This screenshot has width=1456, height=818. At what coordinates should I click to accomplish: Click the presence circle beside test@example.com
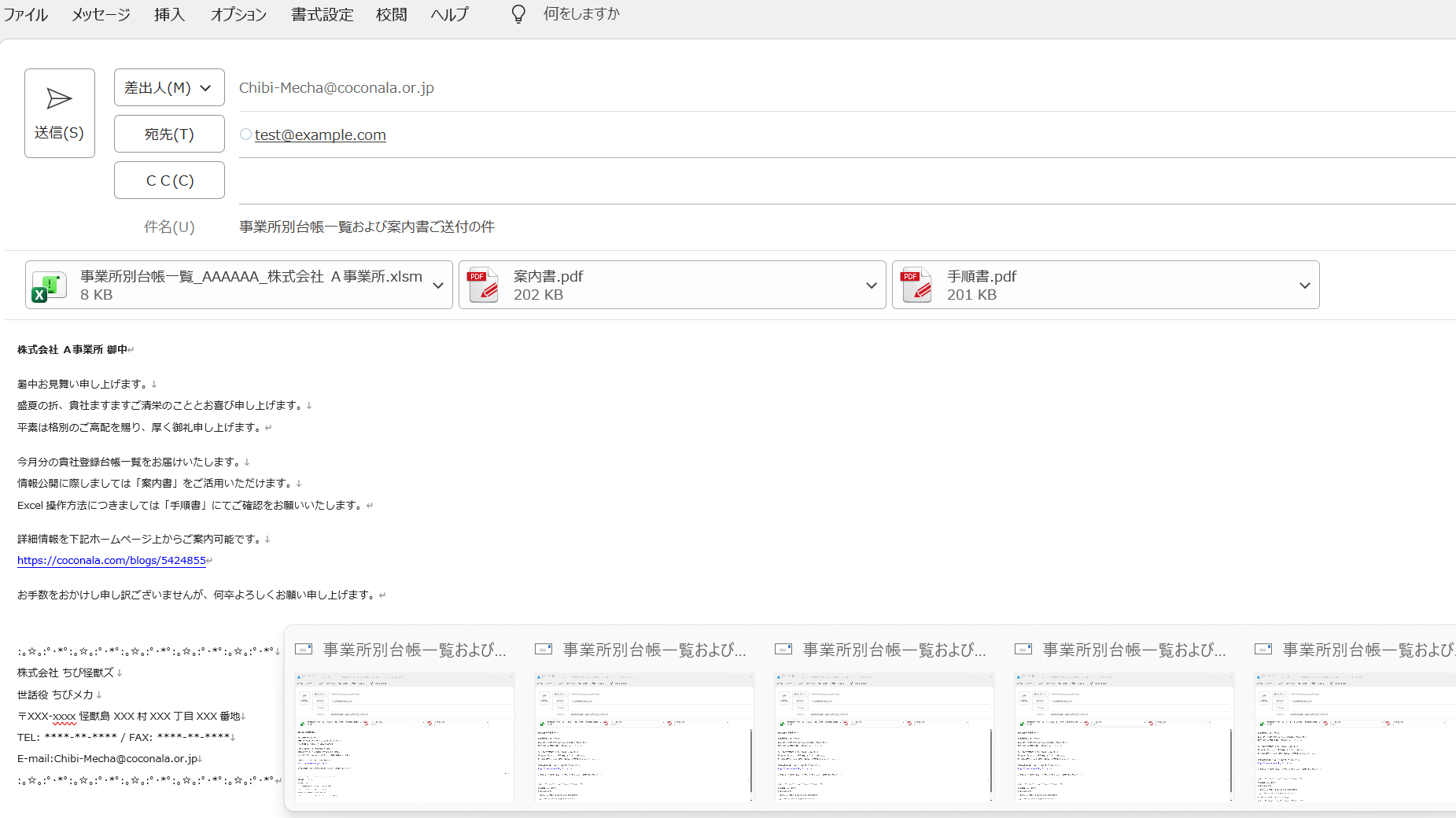[x=246, y=134]
